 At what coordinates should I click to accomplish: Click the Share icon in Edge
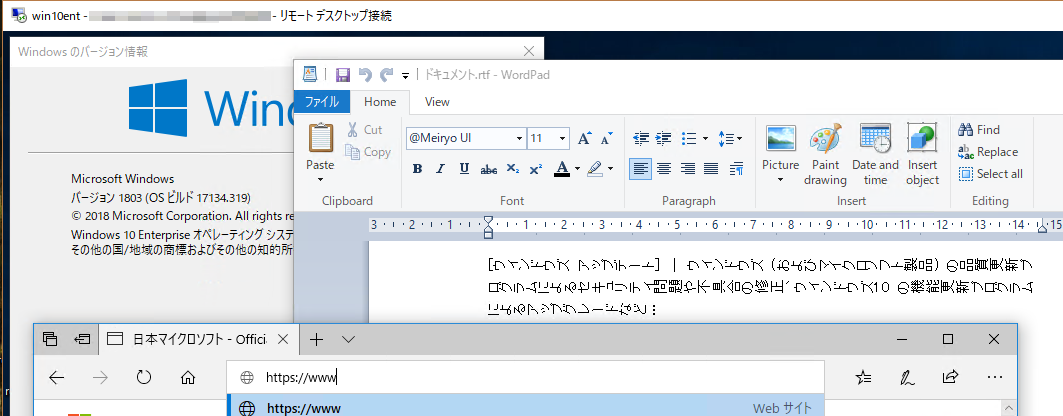[x=950, y=377]
